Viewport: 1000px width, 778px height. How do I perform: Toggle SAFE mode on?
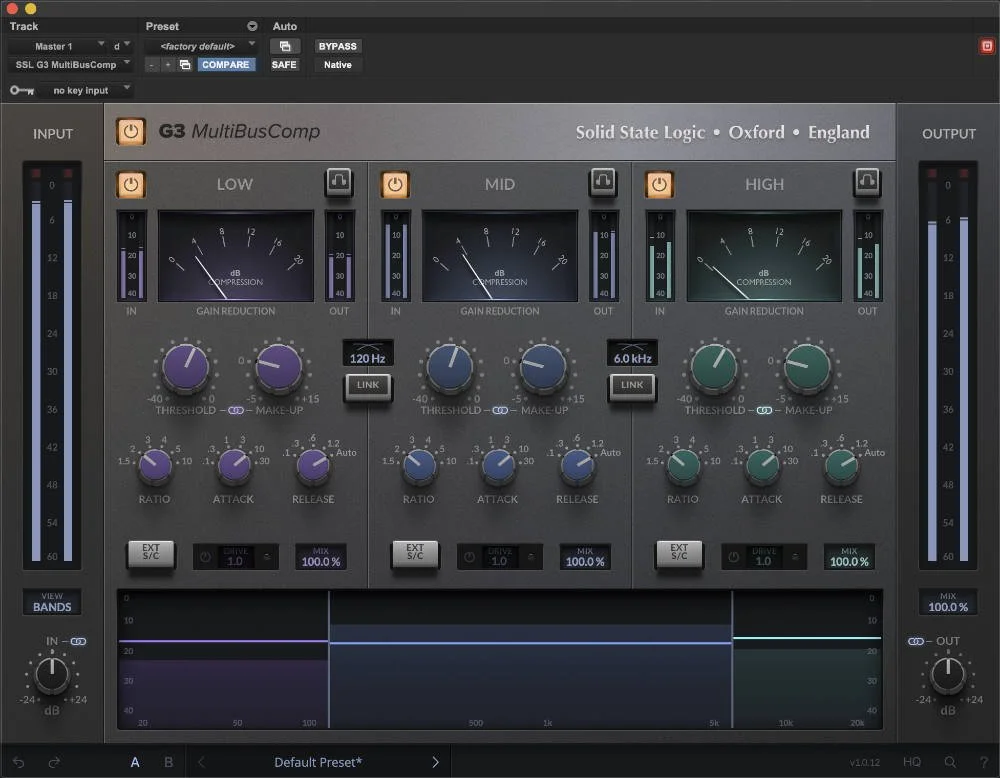tap(284, 64)
